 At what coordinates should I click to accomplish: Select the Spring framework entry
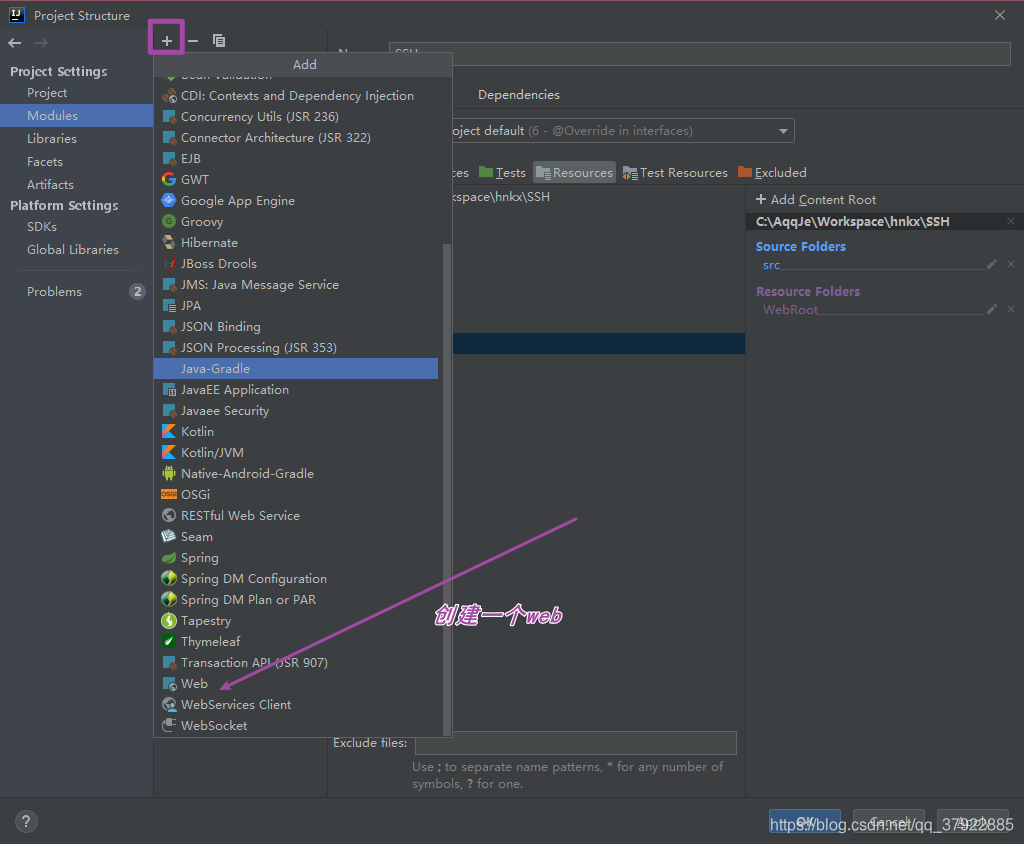(296, 558)
